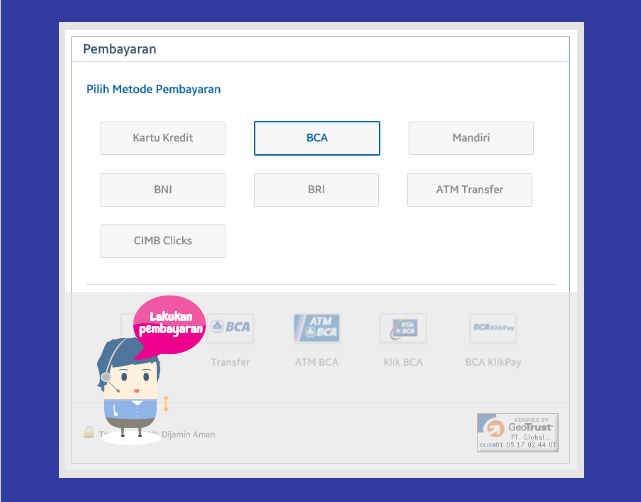
Task: Pick the BNI payment option
Action: 163,190
